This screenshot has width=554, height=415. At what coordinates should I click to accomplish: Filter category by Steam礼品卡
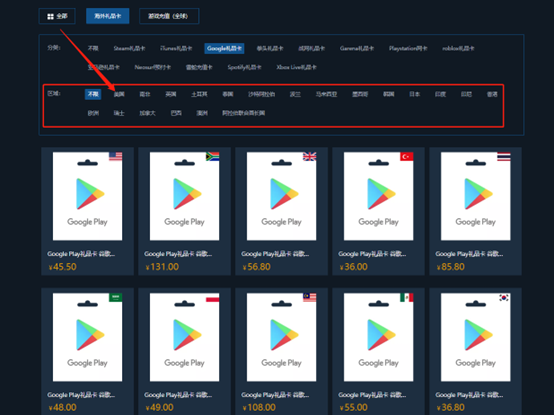pyautogui.click(x=129, y=48)
